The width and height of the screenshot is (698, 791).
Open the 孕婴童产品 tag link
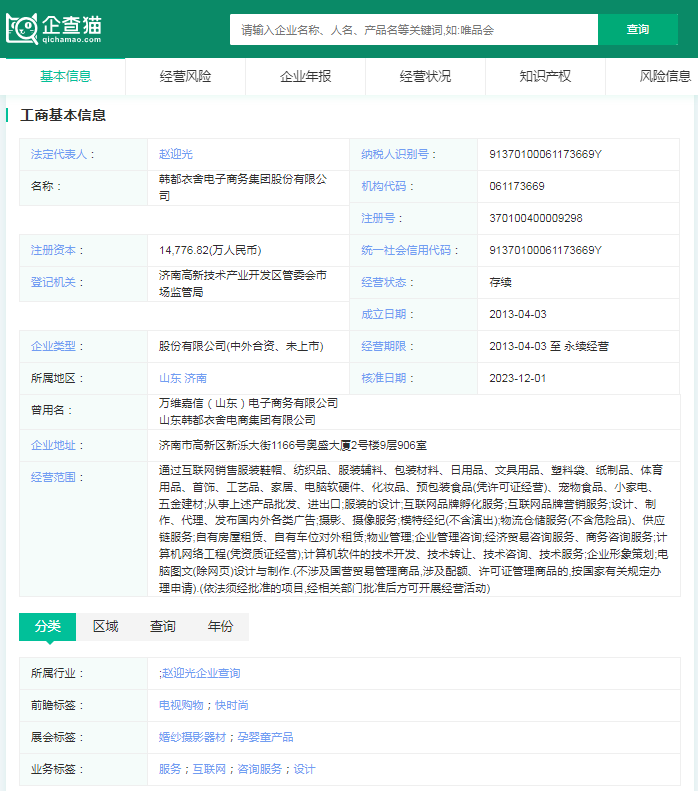point(265,737)
